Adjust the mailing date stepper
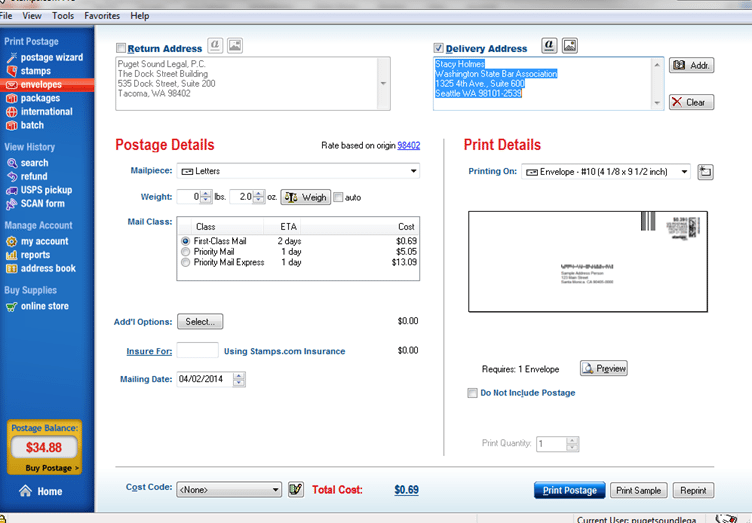 pyautogui.click(x=239, y=379)
